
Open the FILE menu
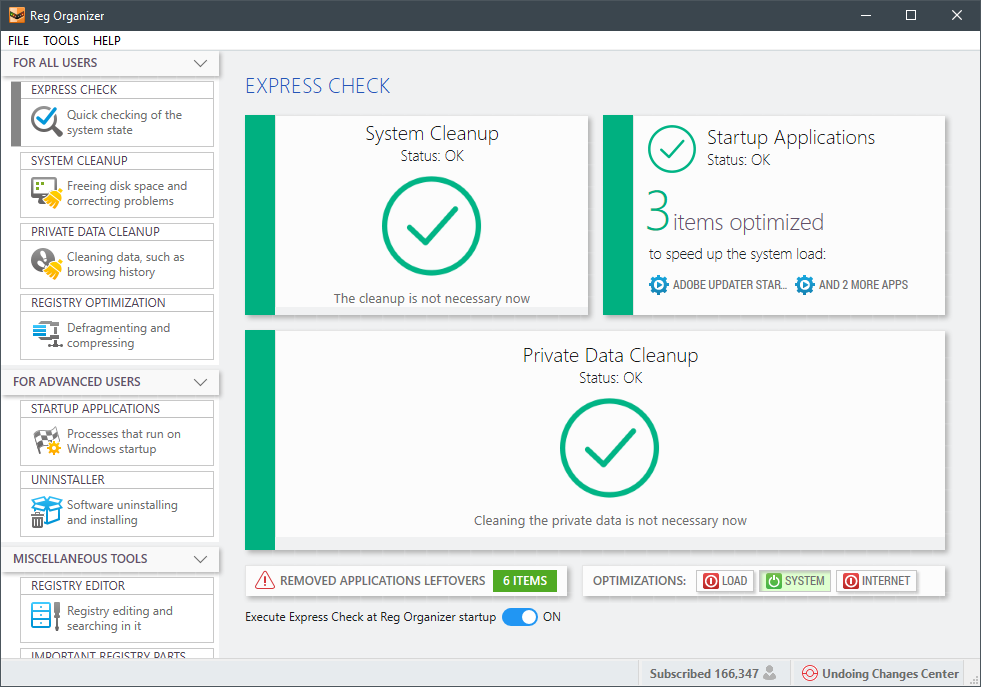pos(18,41)
